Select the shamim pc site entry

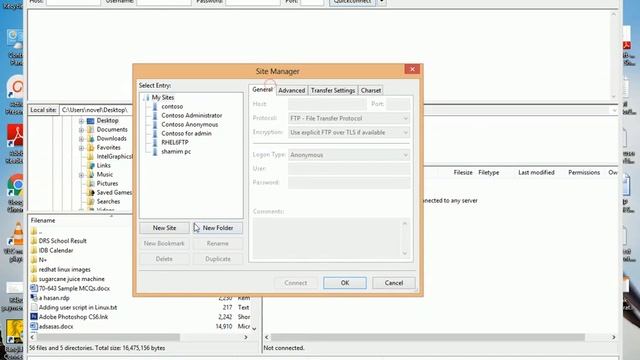(176, 151)
